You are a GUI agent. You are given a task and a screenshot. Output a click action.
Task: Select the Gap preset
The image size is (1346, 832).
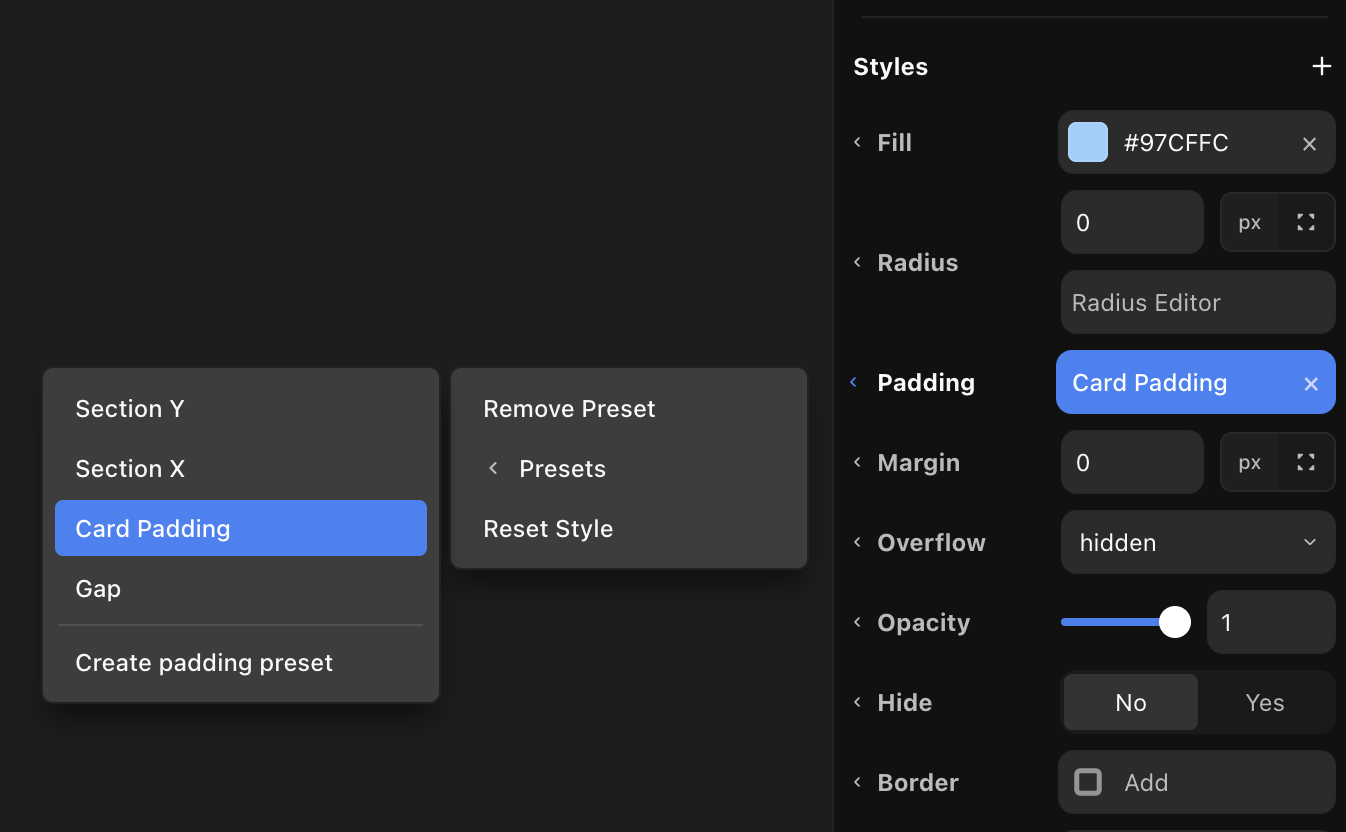241,588
